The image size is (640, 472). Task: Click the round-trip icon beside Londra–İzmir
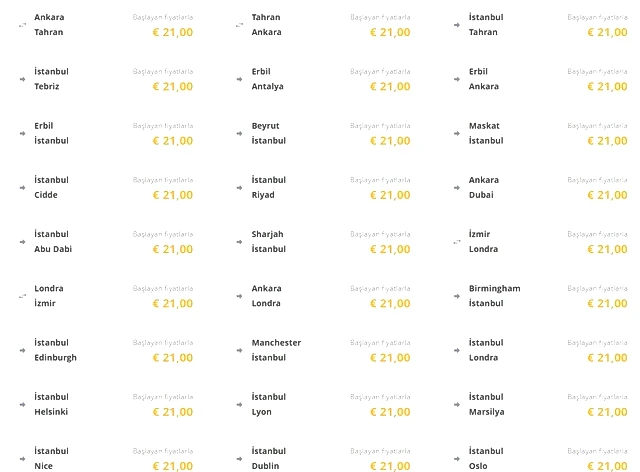pyautogui.click(x=22, y=296)
